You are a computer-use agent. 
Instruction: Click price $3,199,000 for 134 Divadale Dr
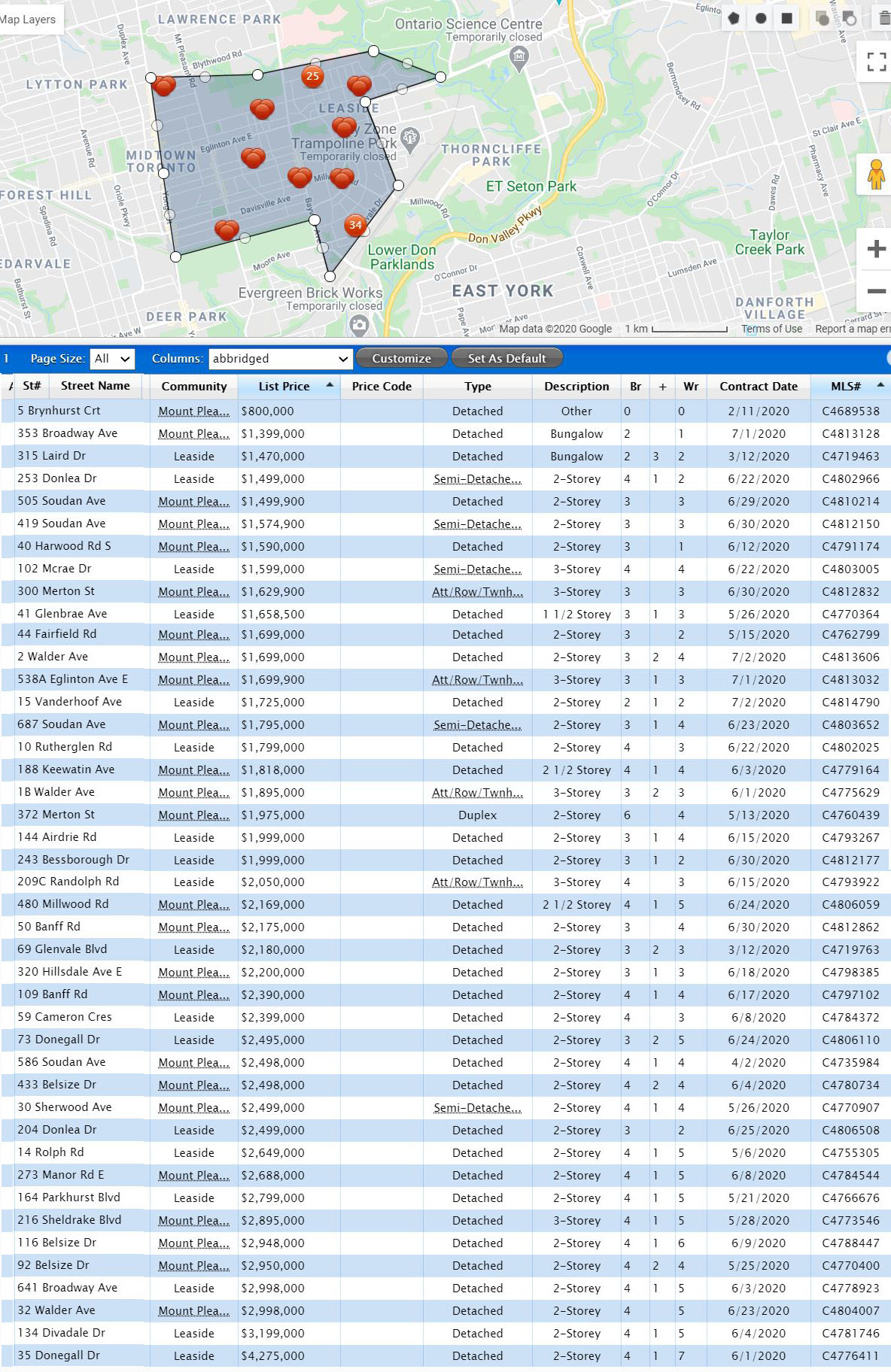272,1334
